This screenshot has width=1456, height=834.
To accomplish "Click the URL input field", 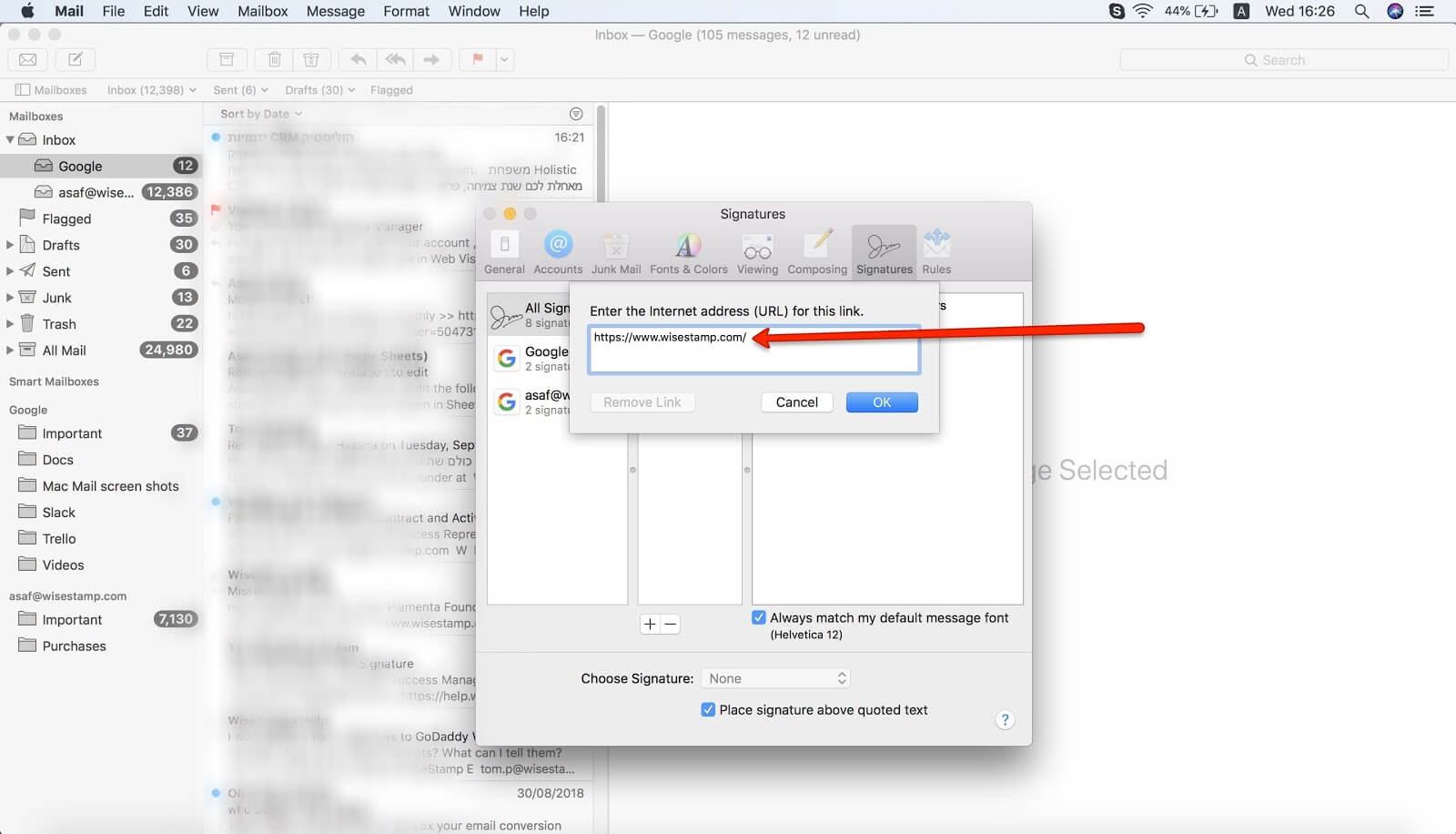I will (753, 350).
